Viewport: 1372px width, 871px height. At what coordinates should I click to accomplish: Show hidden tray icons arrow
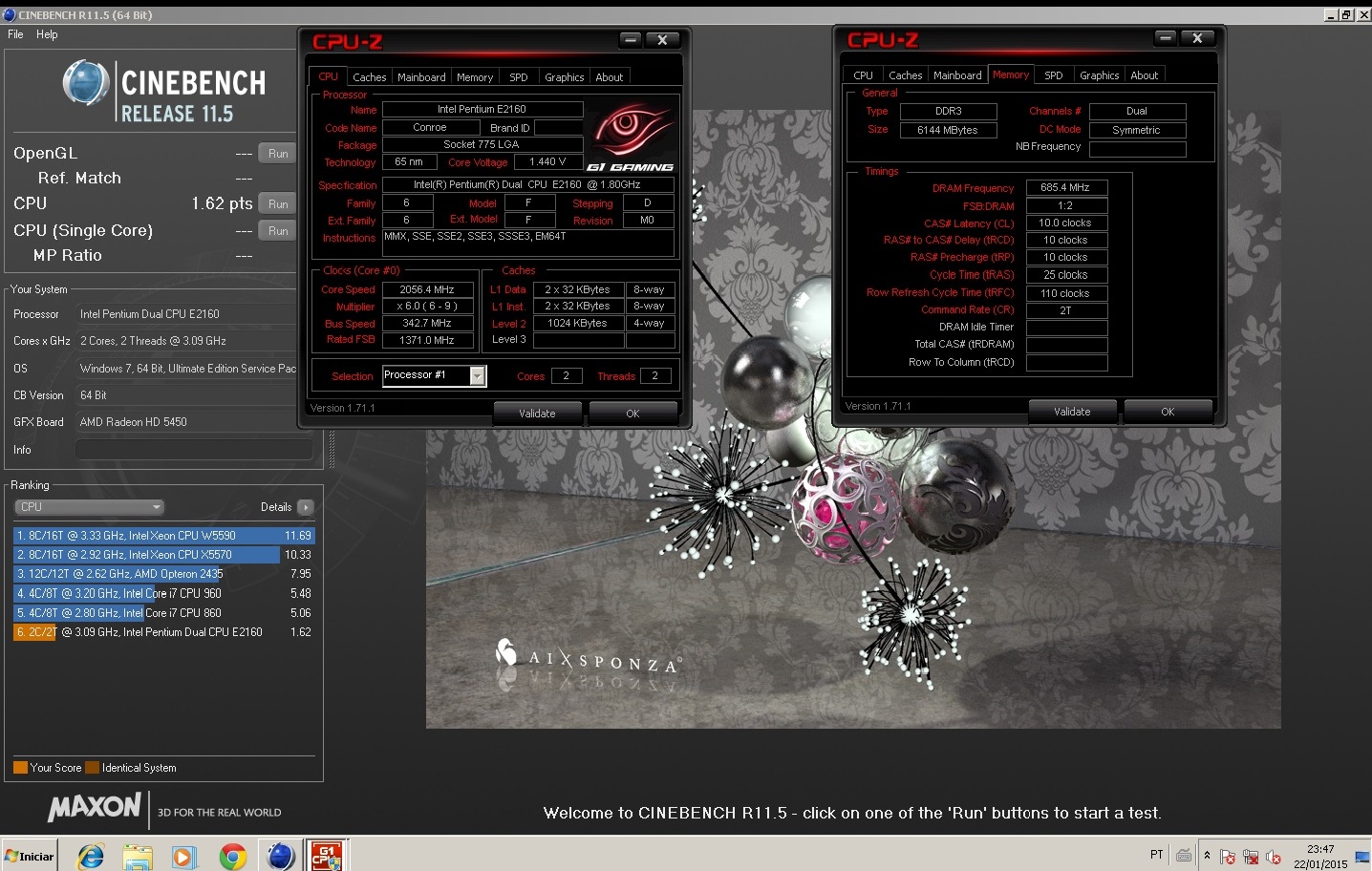pos(1207,856)
